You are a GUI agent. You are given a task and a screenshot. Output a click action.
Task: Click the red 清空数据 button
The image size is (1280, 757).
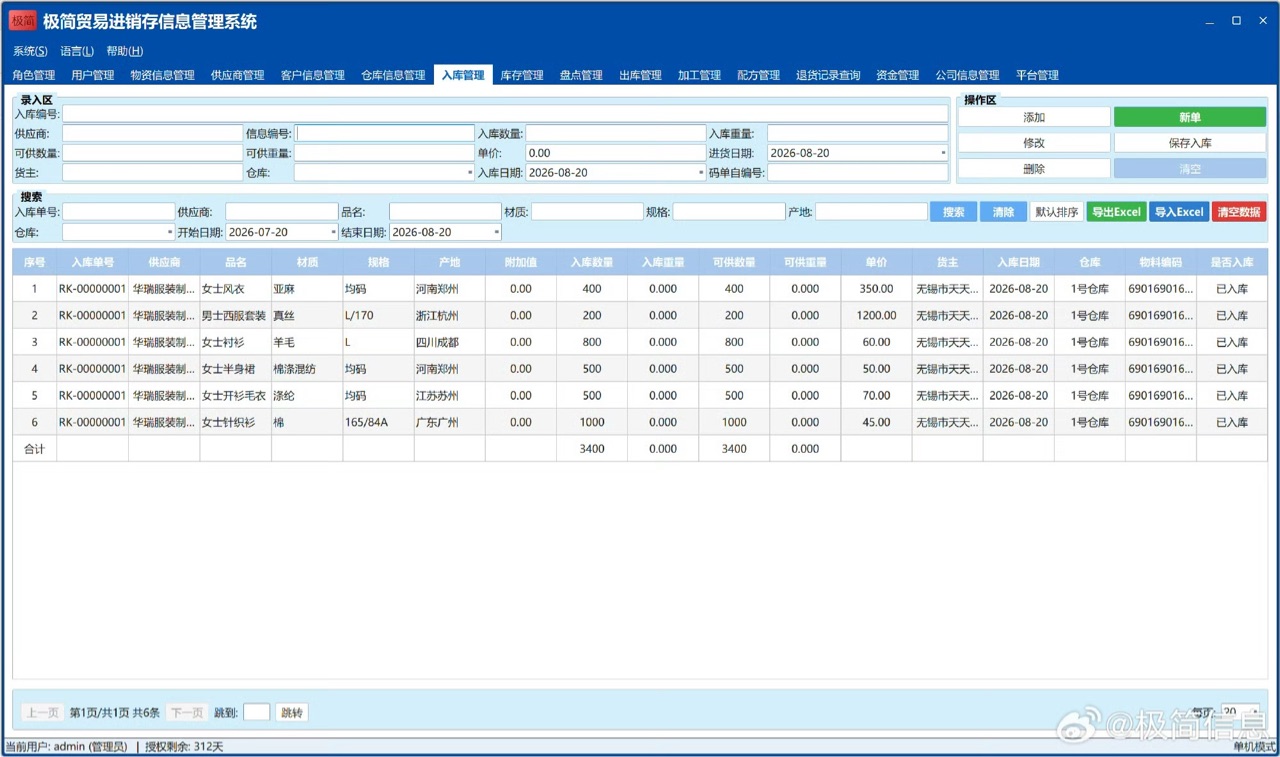point(1239,212)
